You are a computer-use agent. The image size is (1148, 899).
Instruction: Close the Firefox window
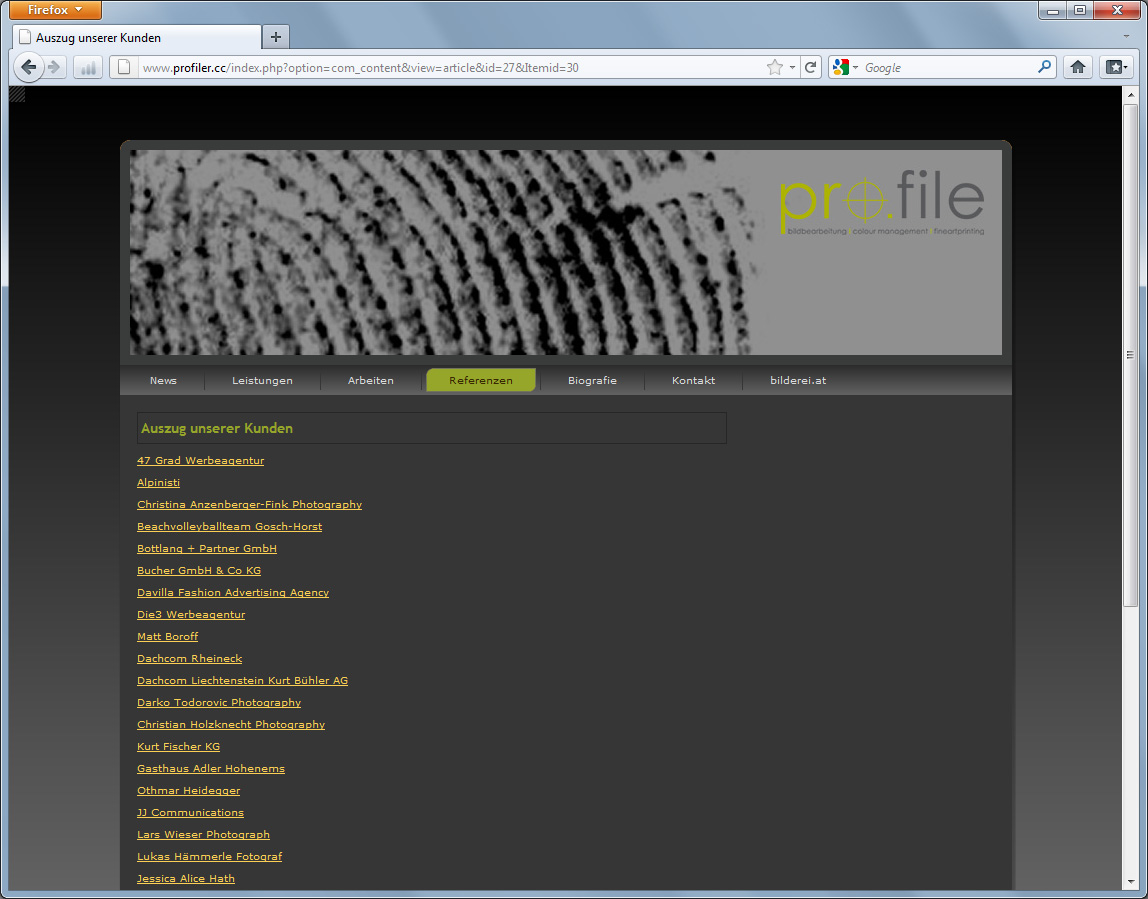1117,10
